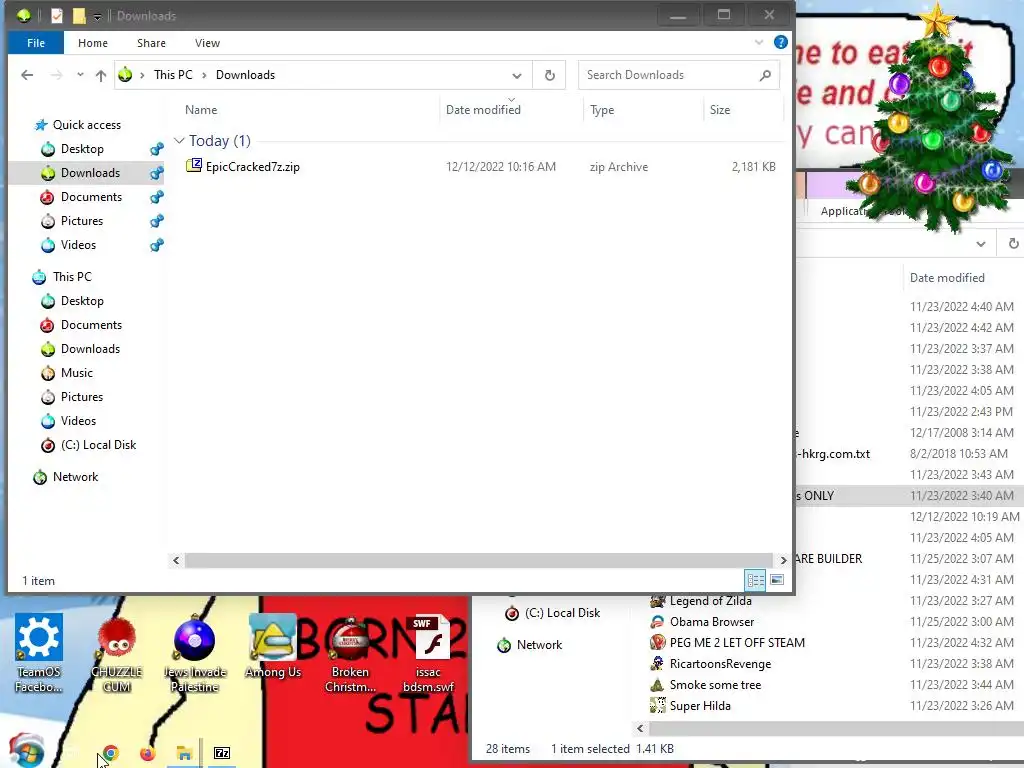Select Legend of Zilda in back window
Viewport: 1024px width, 768px height.
click(711, 601)
